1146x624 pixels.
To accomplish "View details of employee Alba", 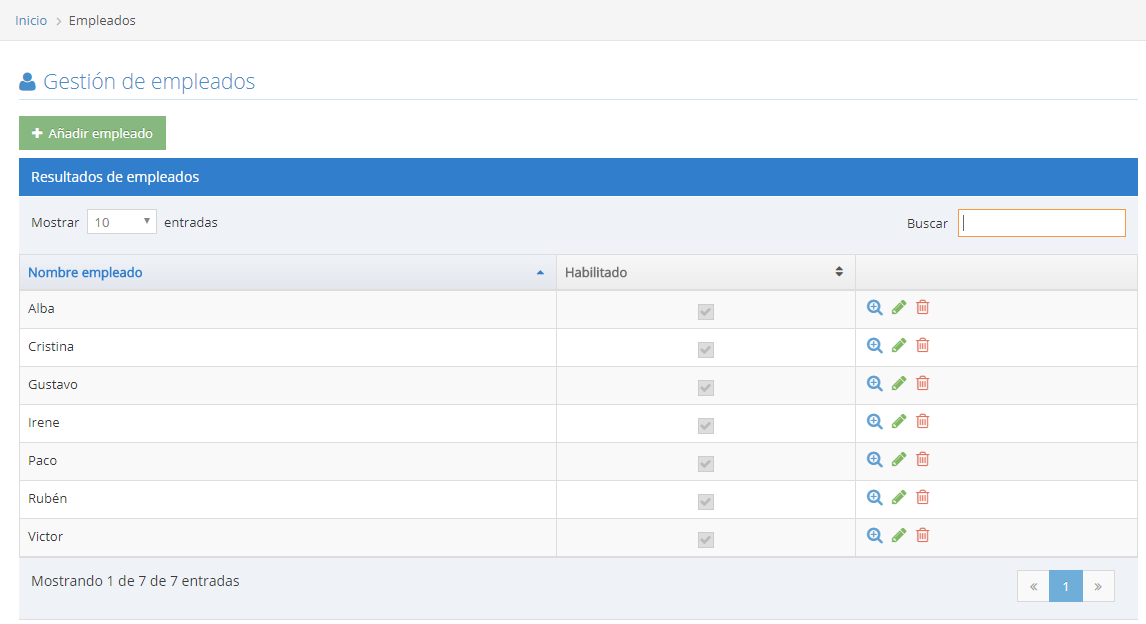I will point(874,307).
